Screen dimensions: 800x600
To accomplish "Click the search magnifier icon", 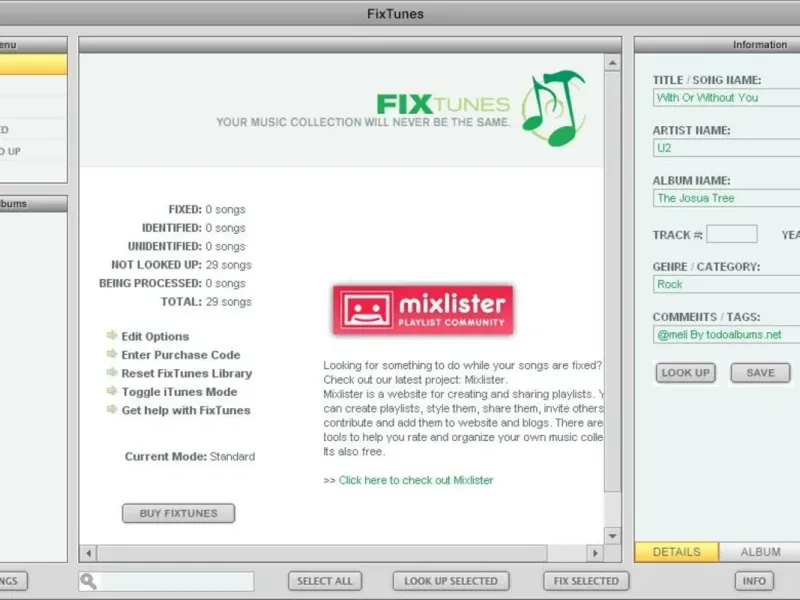I will click(x=88, y=581).
